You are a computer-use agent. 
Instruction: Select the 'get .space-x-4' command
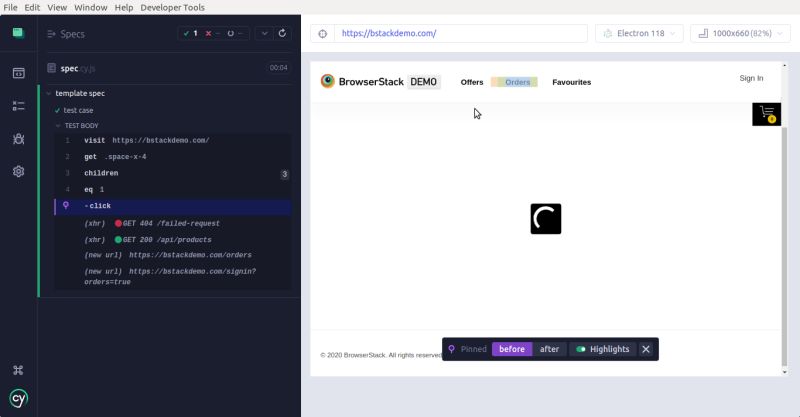point(173,157)
